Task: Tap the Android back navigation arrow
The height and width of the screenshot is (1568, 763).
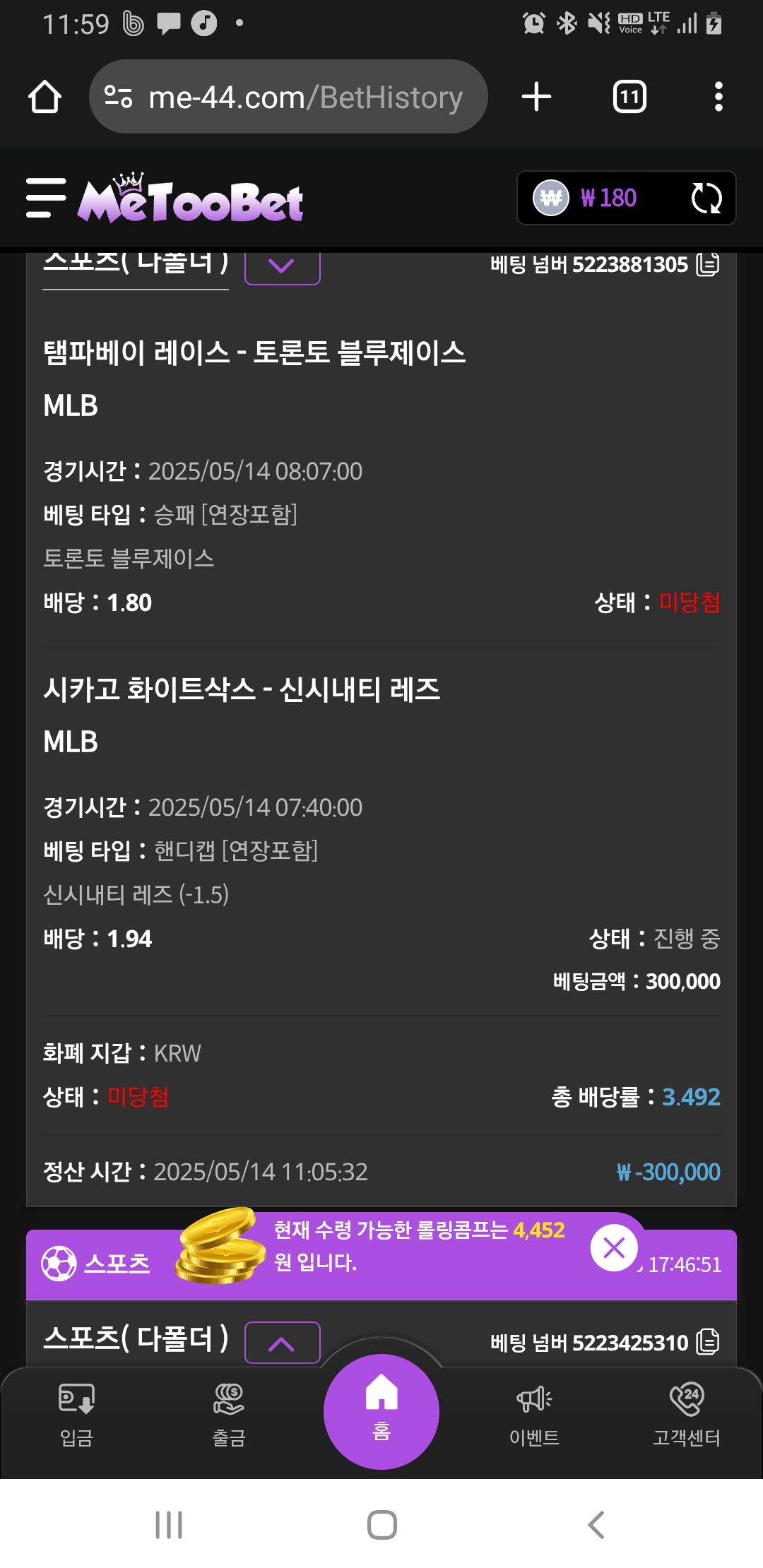Action: [596, 1525]
